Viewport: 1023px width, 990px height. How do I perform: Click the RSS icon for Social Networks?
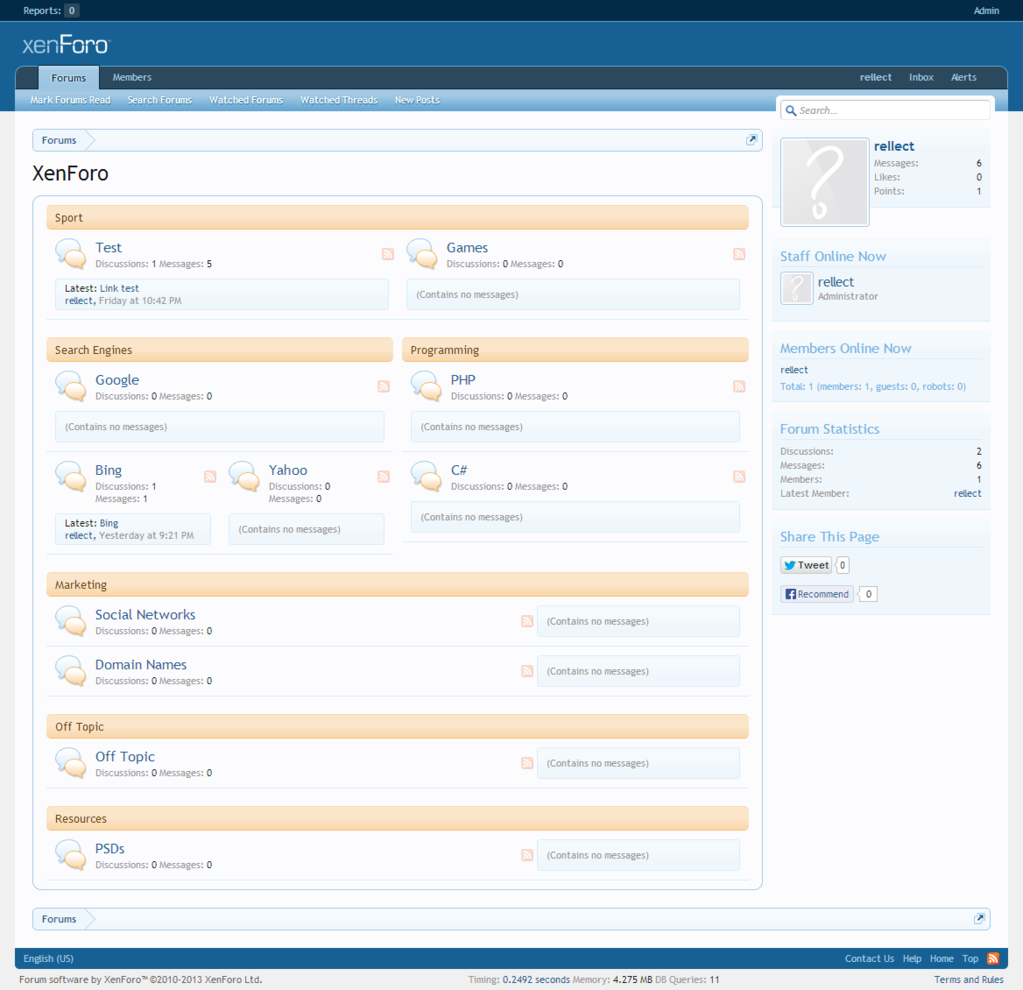[x=527, y=621]
